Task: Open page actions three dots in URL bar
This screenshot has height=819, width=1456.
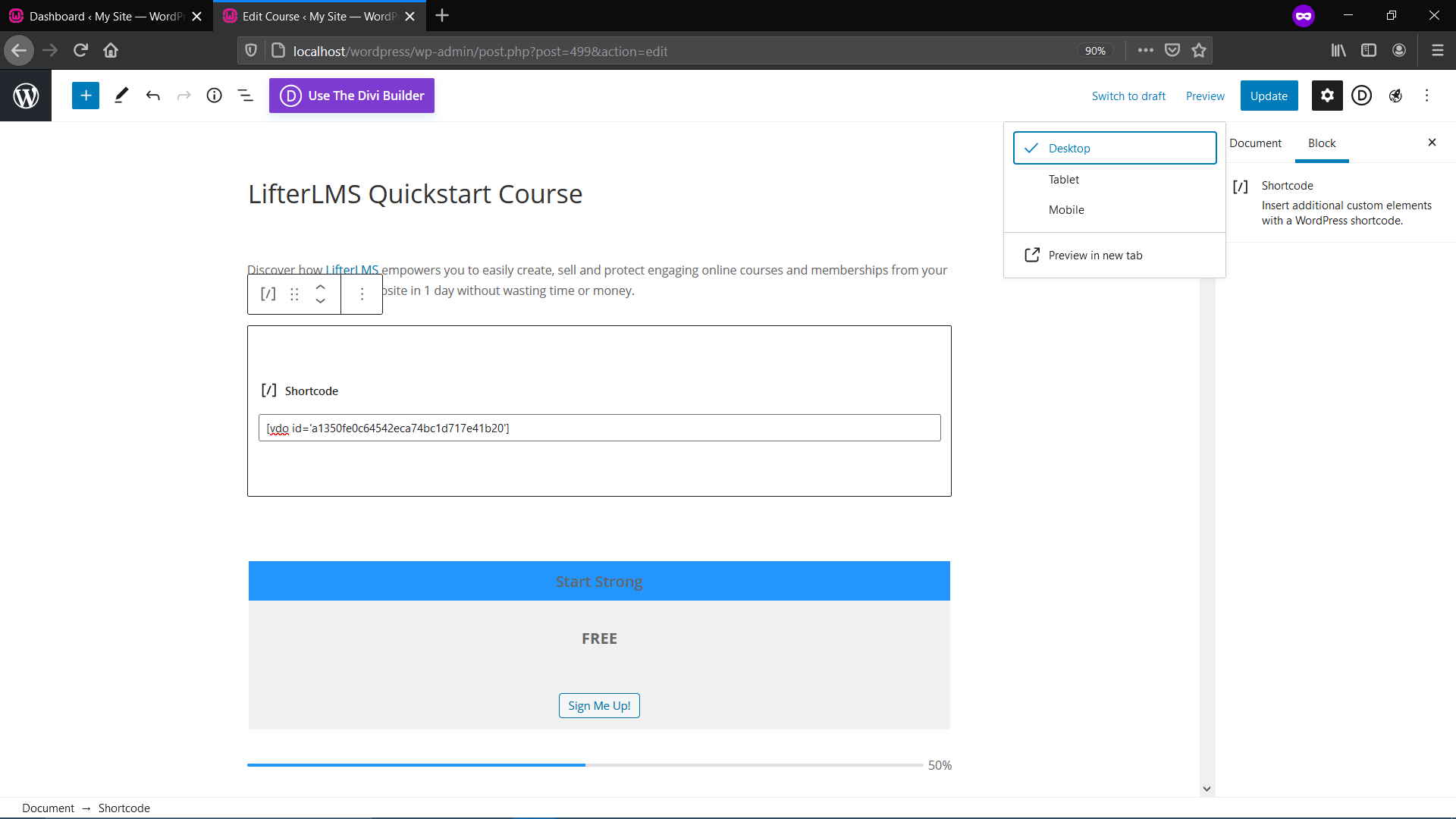Action: pos(1146,51)
